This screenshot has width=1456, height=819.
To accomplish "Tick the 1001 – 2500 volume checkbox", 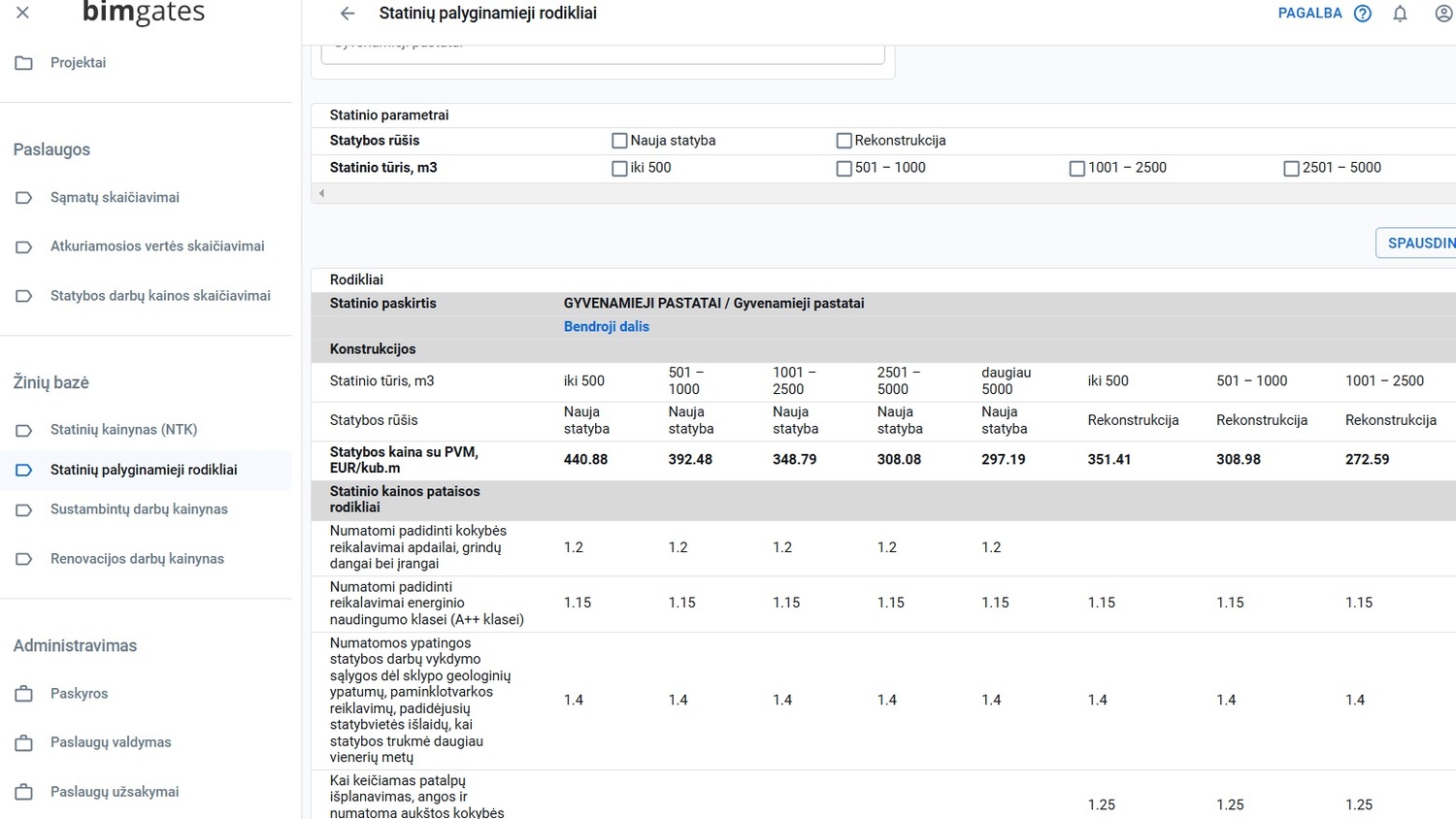I will click(1076, 168).
